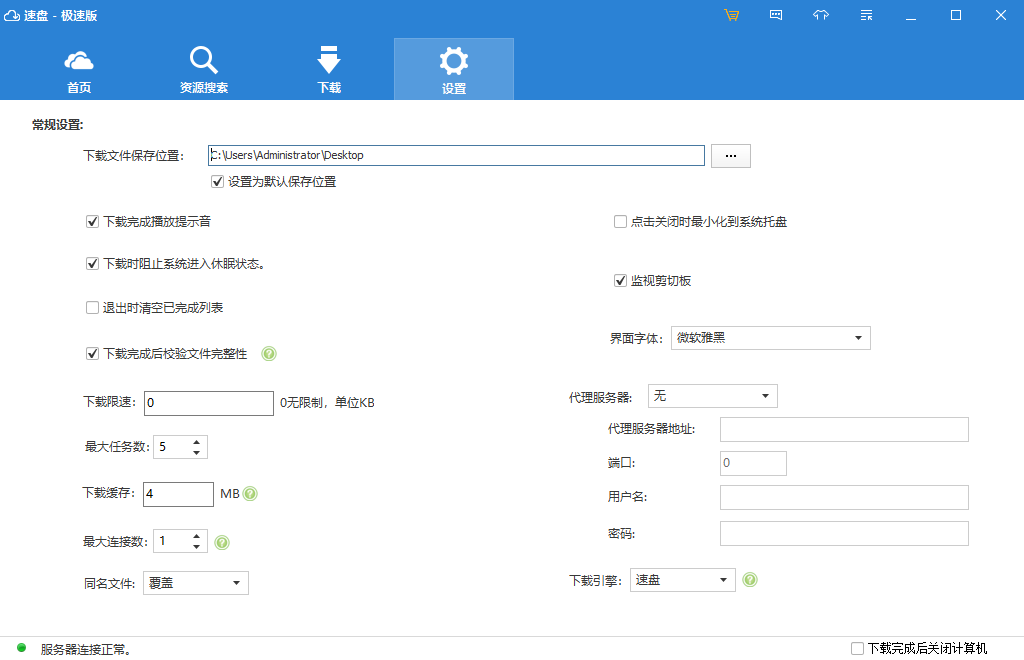This screenshot has height=660, width=1024.
Task: Click the cloud logo next to 速盘 title
Action: 12,15
